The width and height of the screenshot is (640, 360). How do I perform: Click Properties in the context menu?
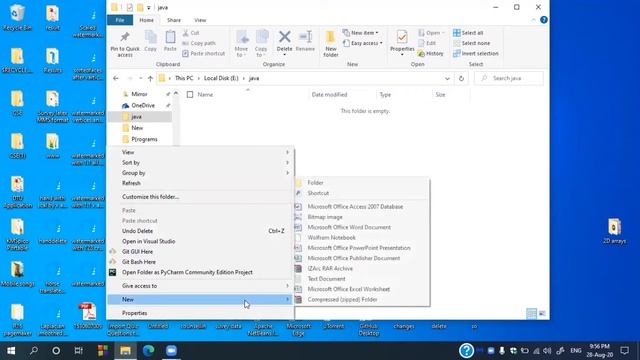pos(200,313)
